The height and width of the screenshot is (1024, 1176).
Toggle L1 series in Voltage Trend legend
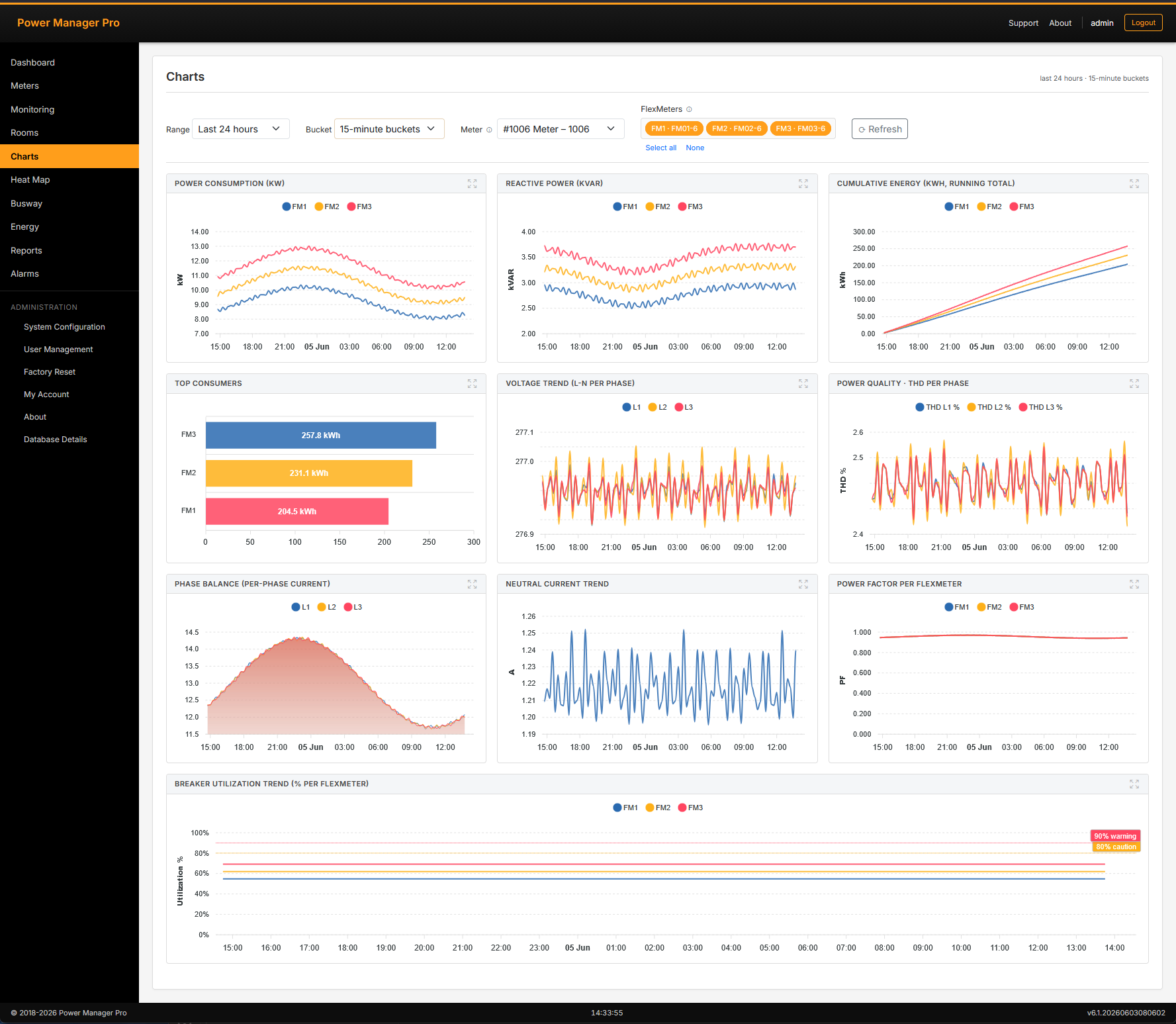click(631, 407)
